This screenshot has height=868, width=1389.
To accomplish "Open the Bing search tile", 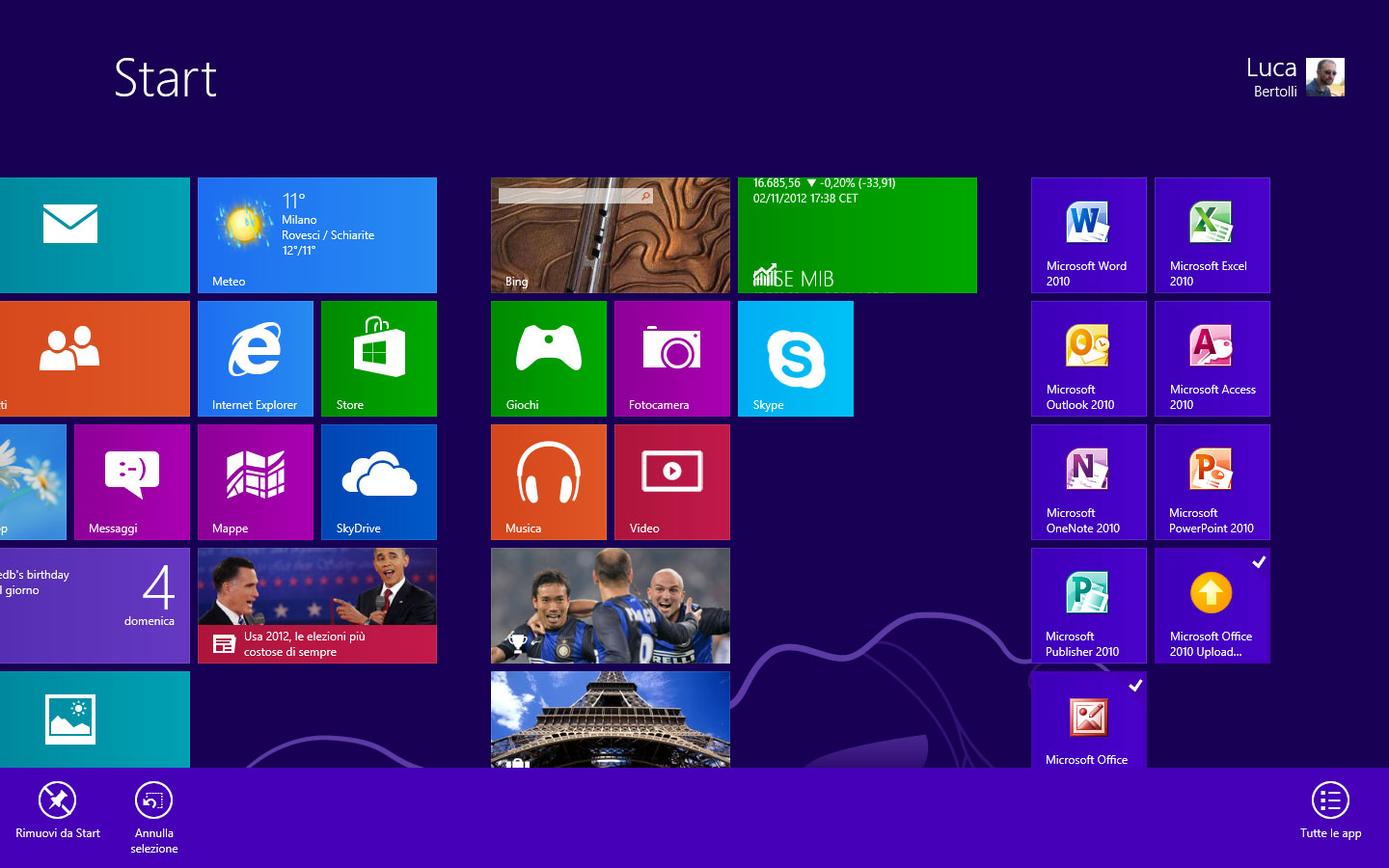I will point(611,235).
